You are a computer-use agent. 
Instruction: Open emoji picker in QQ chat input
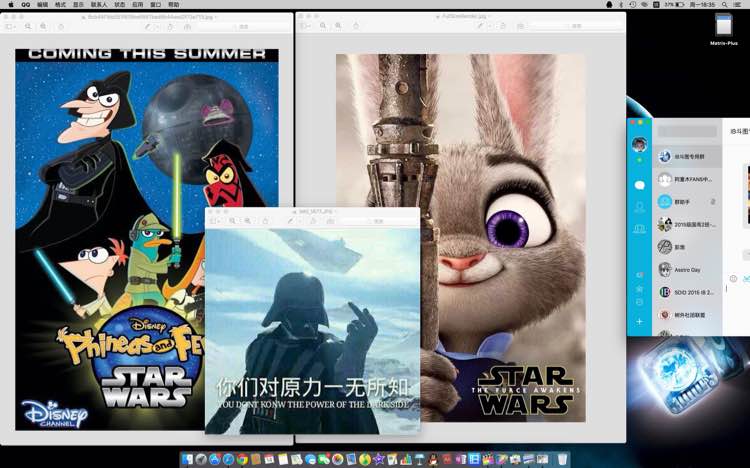(x=733, y=279)
